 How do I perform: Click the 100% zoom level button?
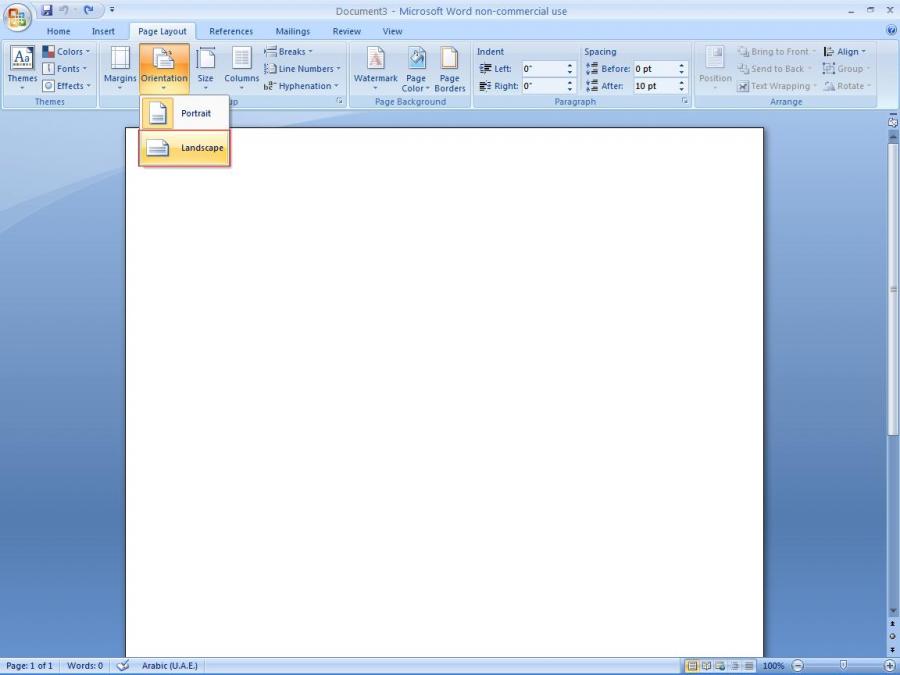coord(773,666)
